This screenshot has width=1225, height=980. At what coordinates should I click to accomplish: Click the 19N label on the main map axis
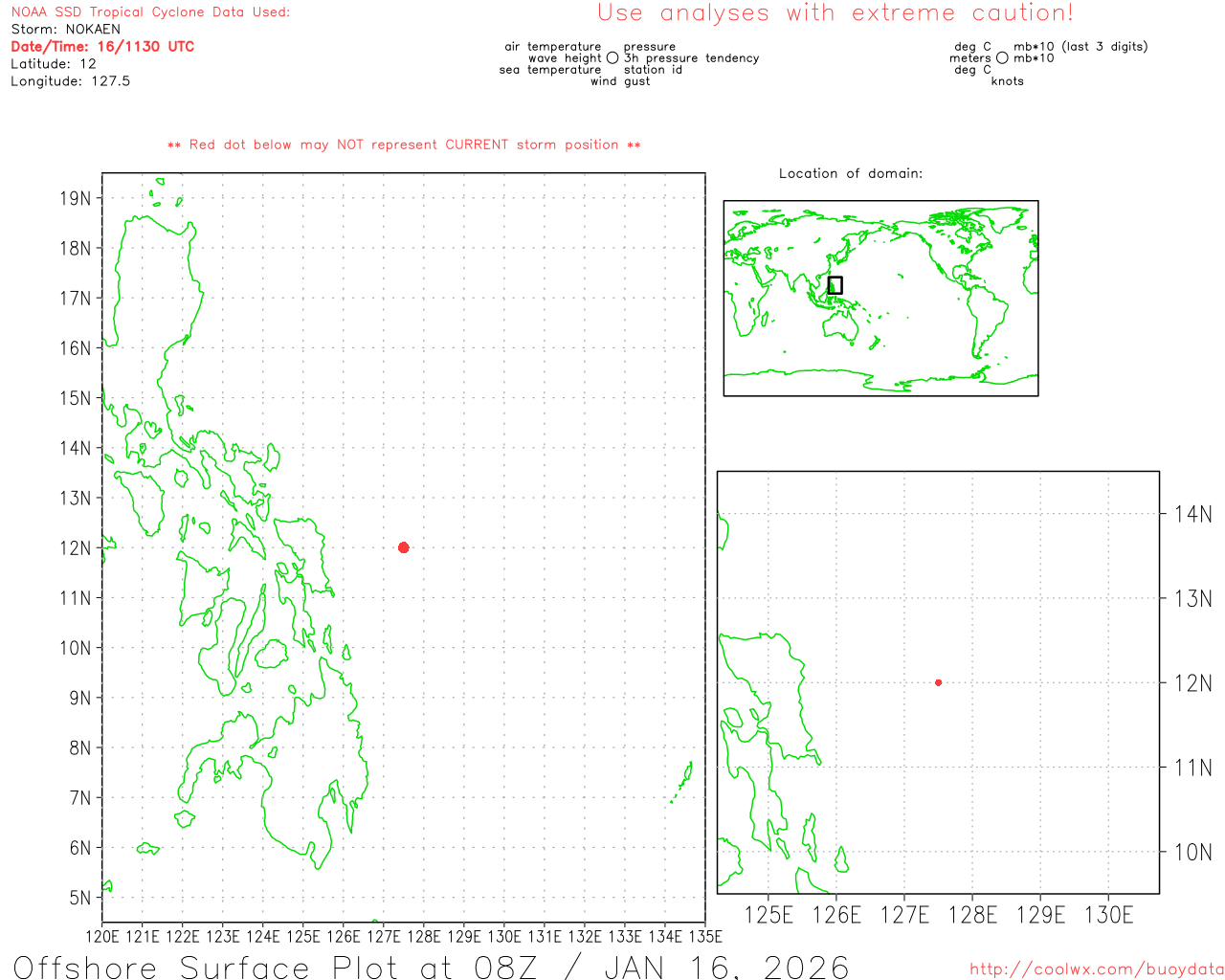point(76,198)
